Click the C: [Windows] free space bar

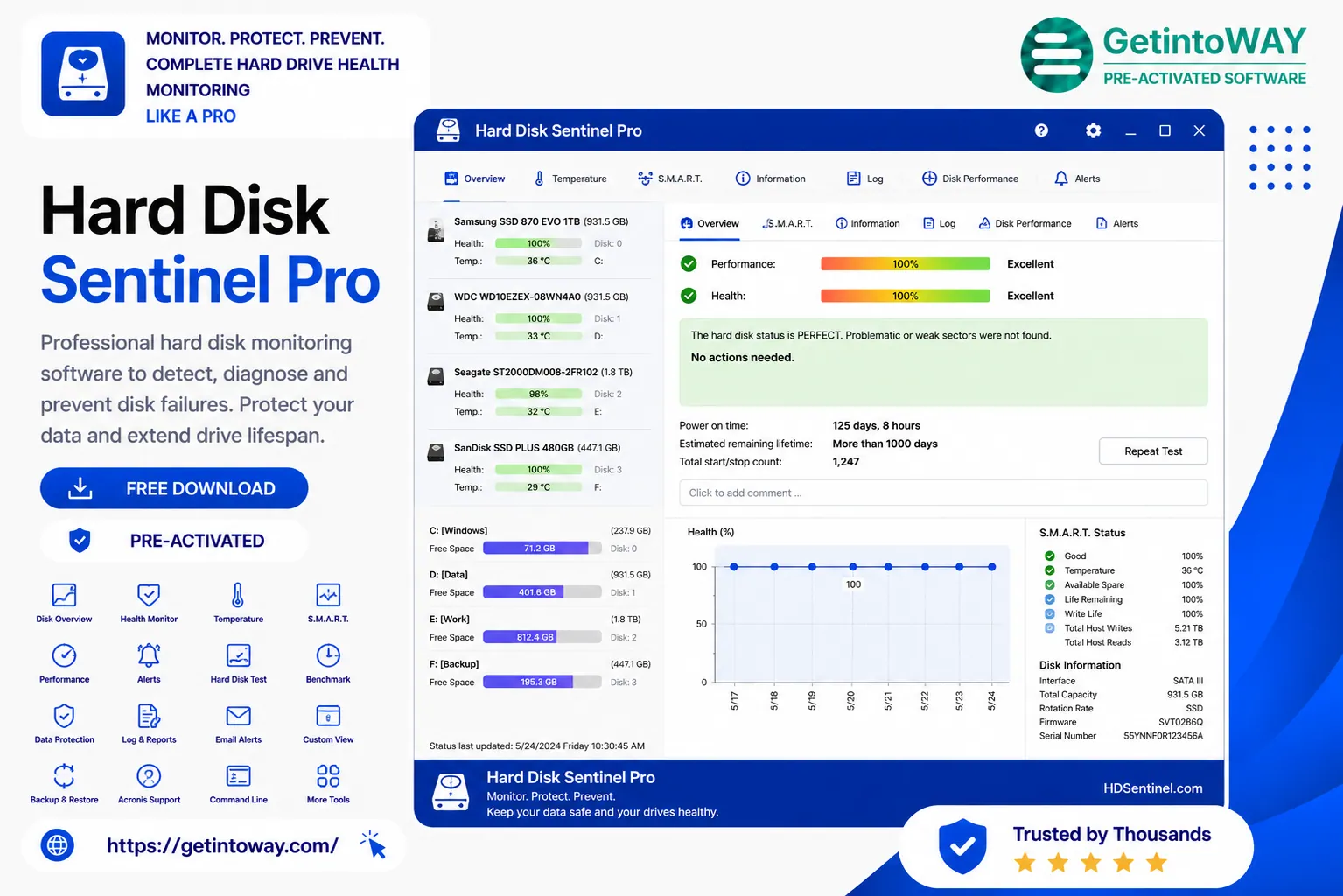[542, 549]
